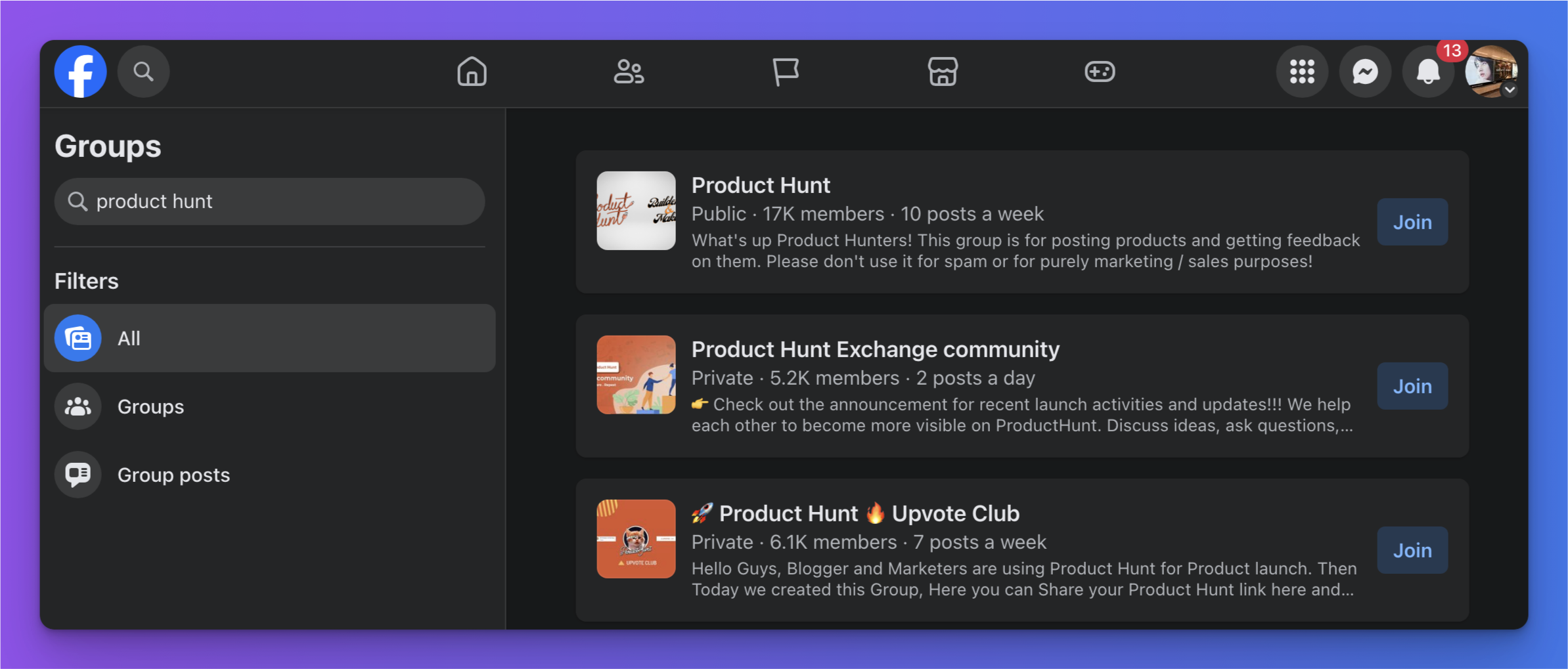
Task: Open the top bar search icon
Action: 143,72
